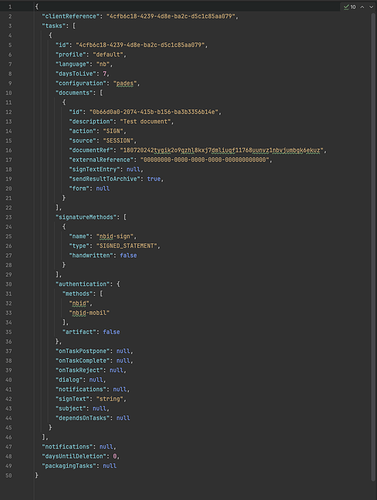
Task: Click the "handwritten" false value
Action: pos(128,256)
